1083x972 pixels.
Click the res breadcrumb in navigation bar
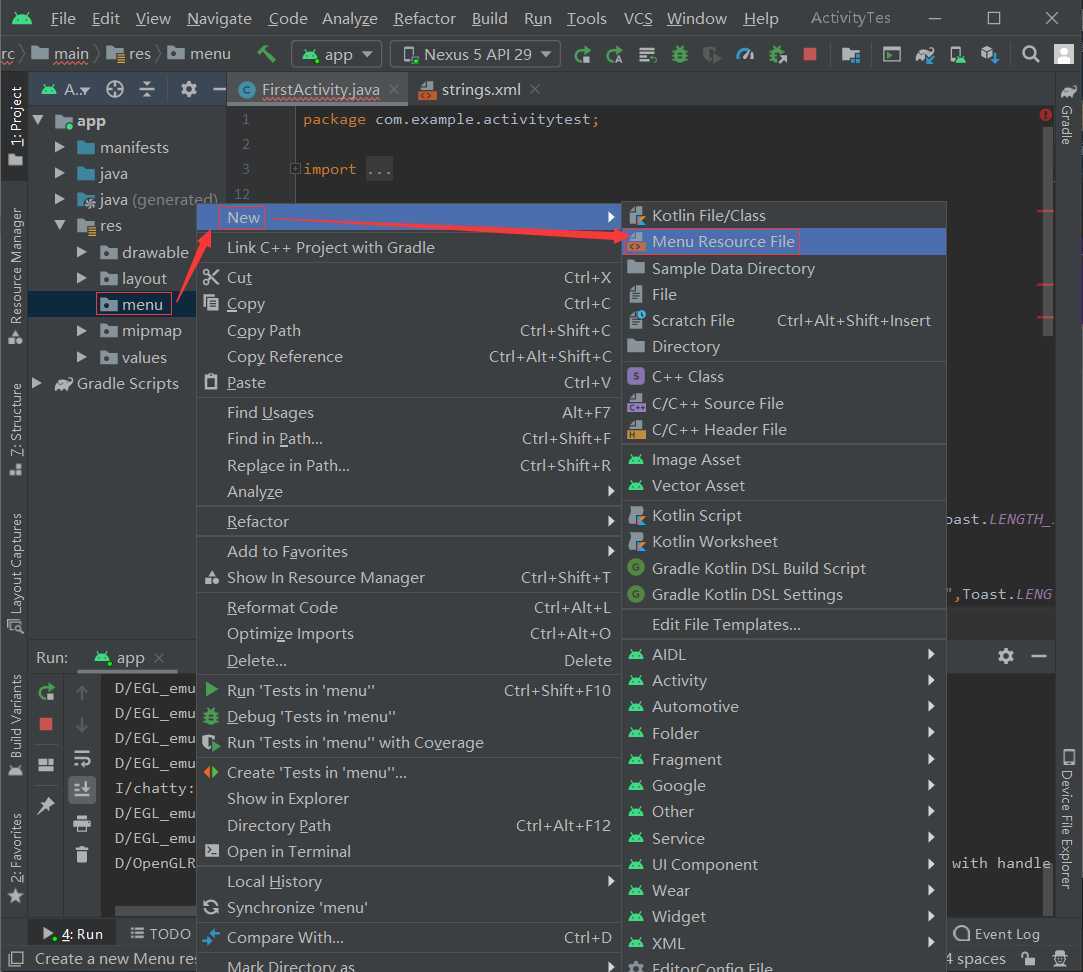(129, 54)
